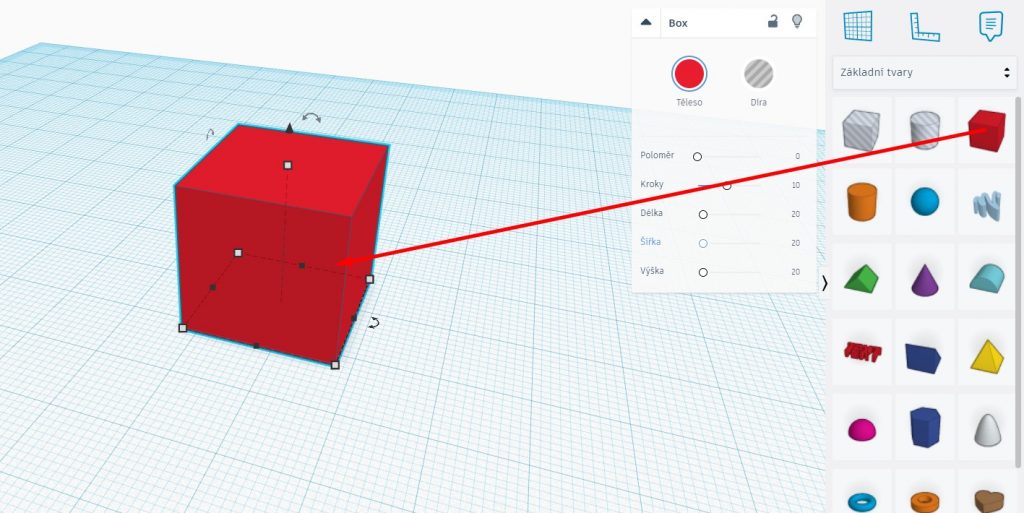This screenshot has width=1024, height=513.
Task: Toggle the lock icon in Box panel
Action: [x=772, y=21]
